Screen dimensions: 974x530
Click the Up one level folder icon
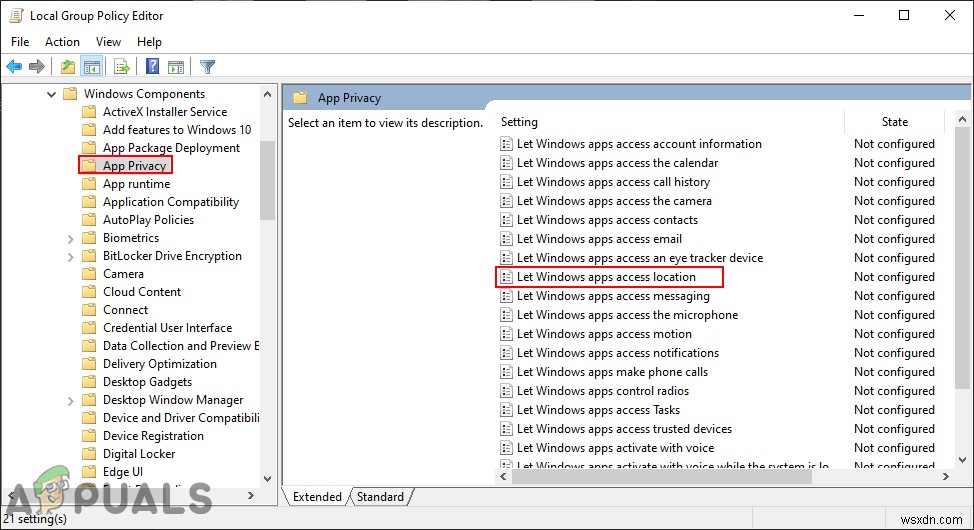68,66
